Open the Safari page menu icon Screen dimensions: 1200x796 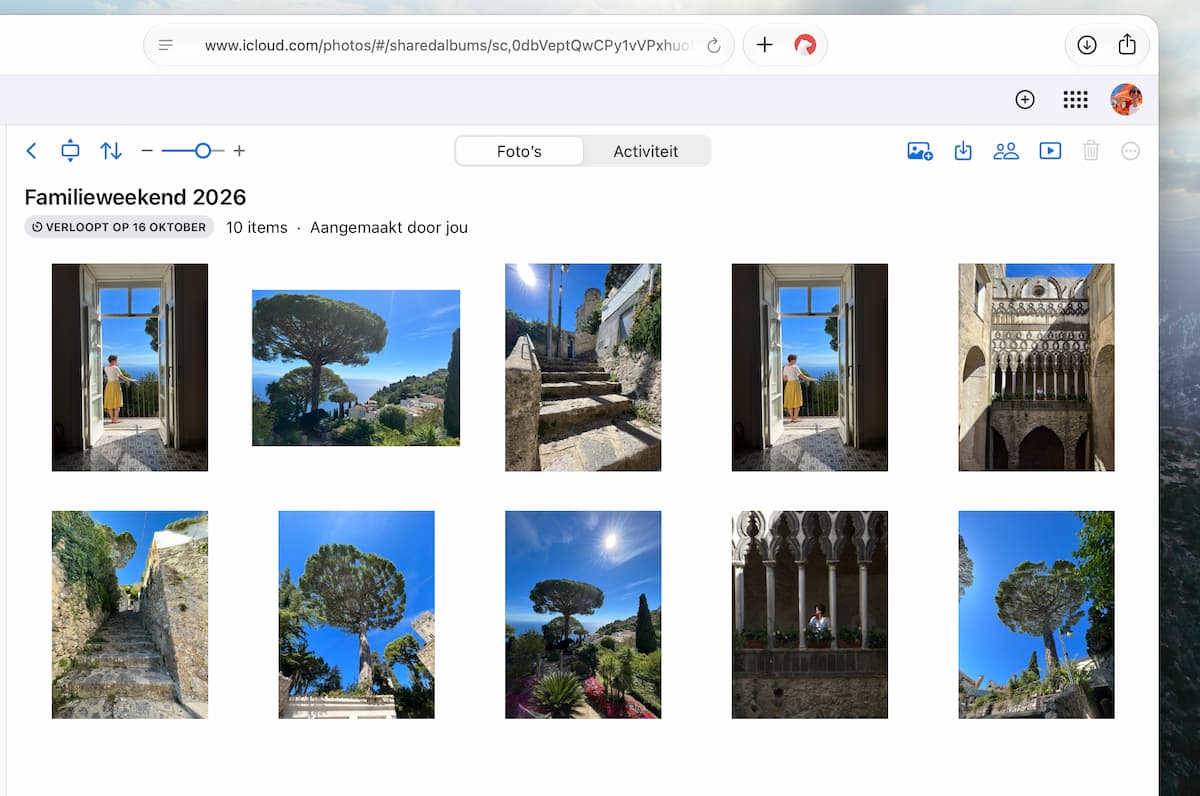click(166, 45)
